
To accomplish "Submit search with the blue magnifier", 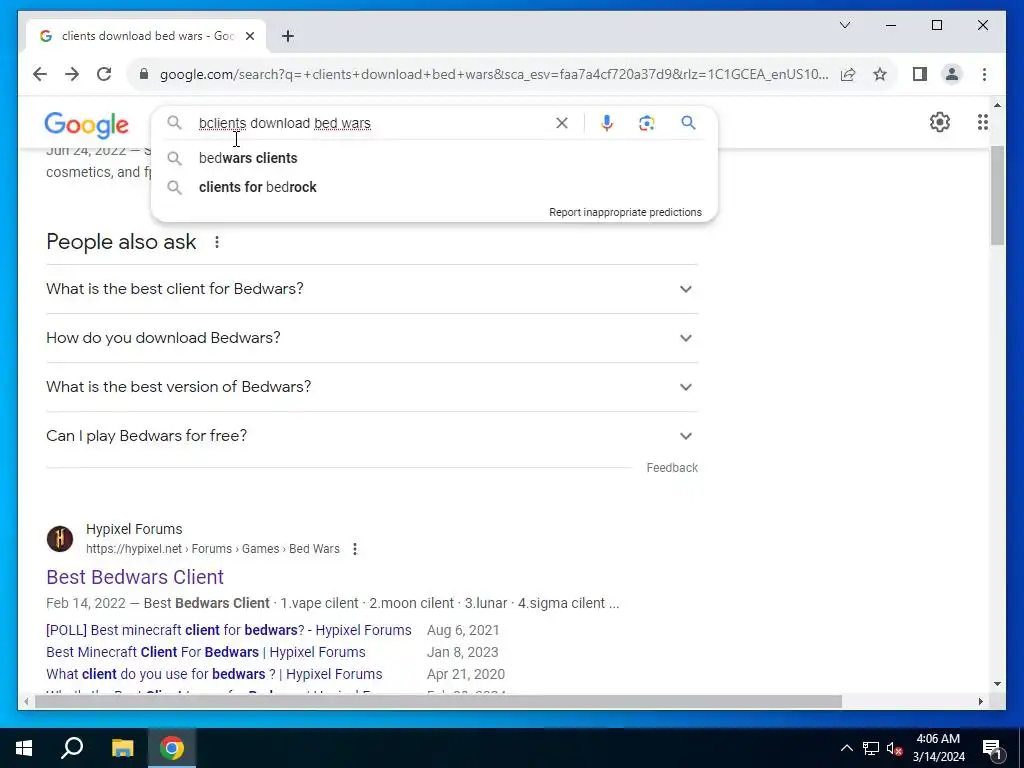I will point(688,123).
